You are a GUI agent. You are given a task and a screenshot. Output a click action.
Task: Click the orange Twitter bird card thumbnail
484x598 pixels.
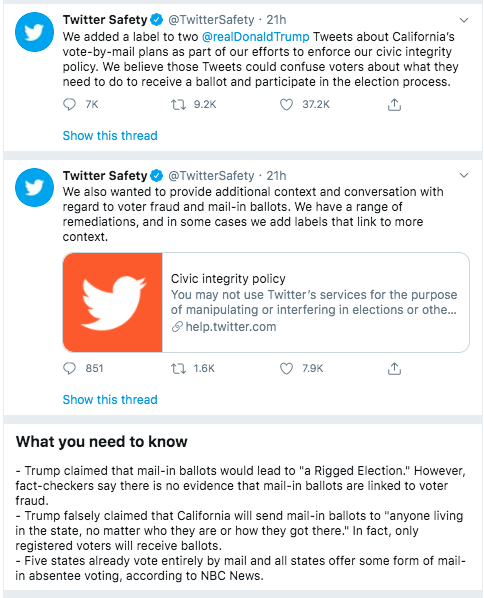point(113,302)
